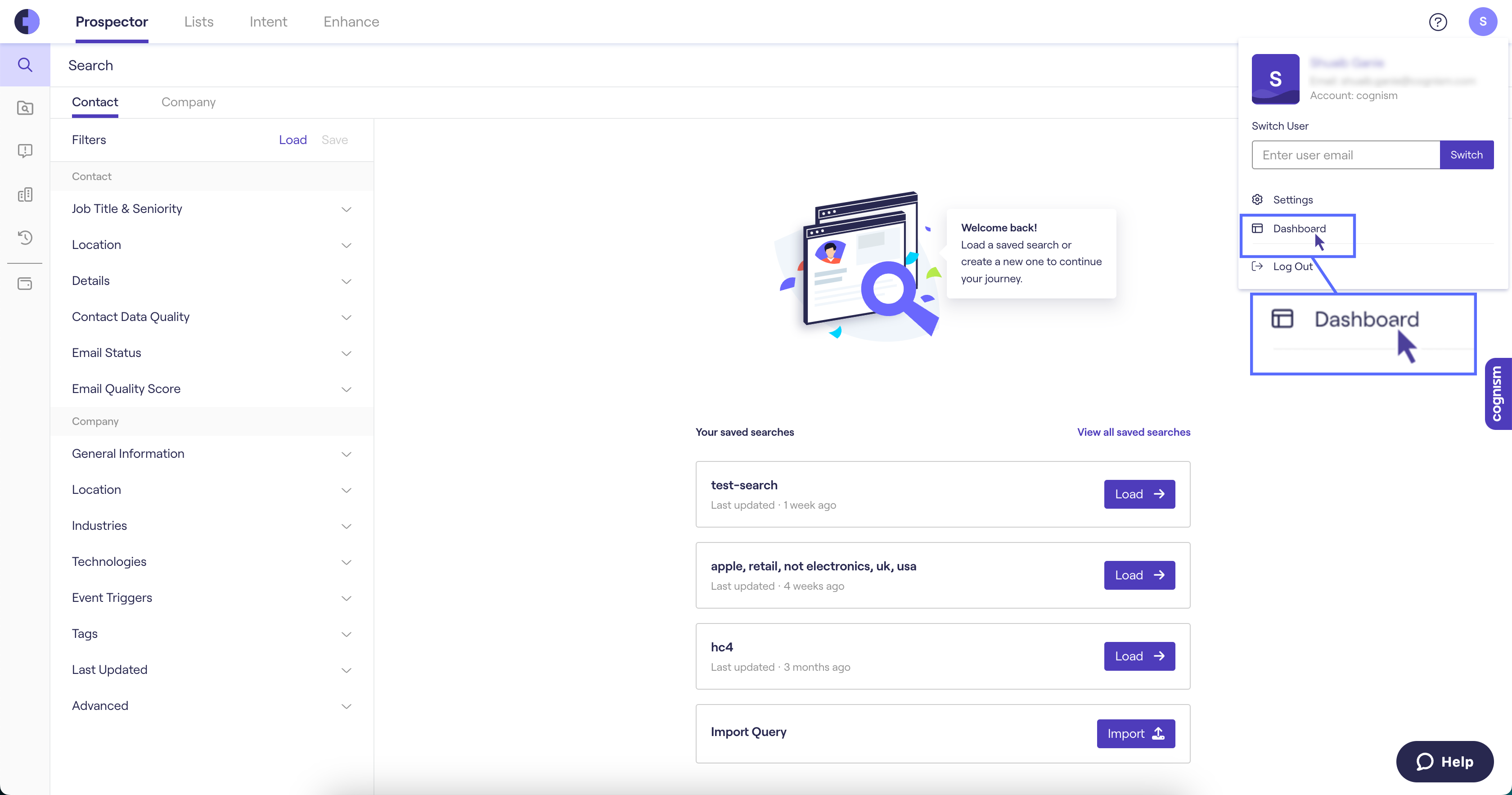
Task: Open the company building icon in sidebar
Action: point(25,194)
